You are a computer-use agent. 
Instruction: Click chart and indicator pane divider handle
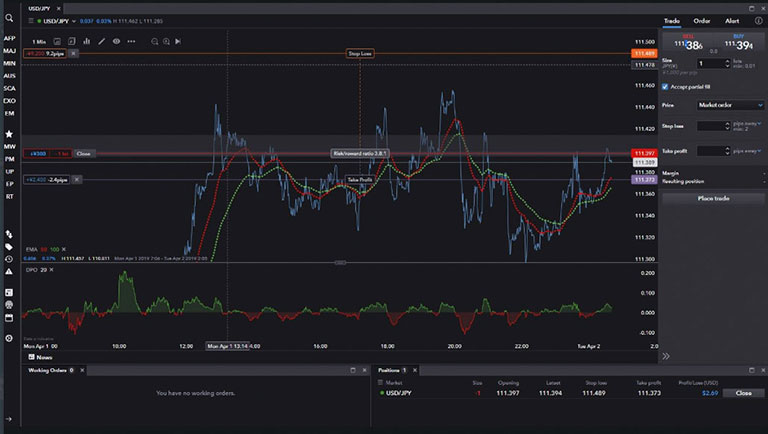[340, 263]
